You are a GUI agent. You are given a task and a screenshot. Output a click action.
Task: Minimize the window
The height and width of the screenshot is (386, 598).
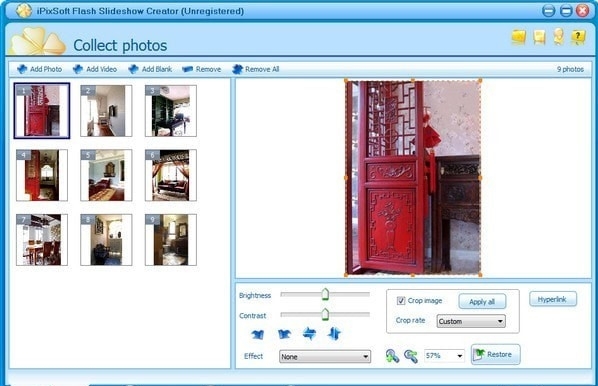(548, 11)
